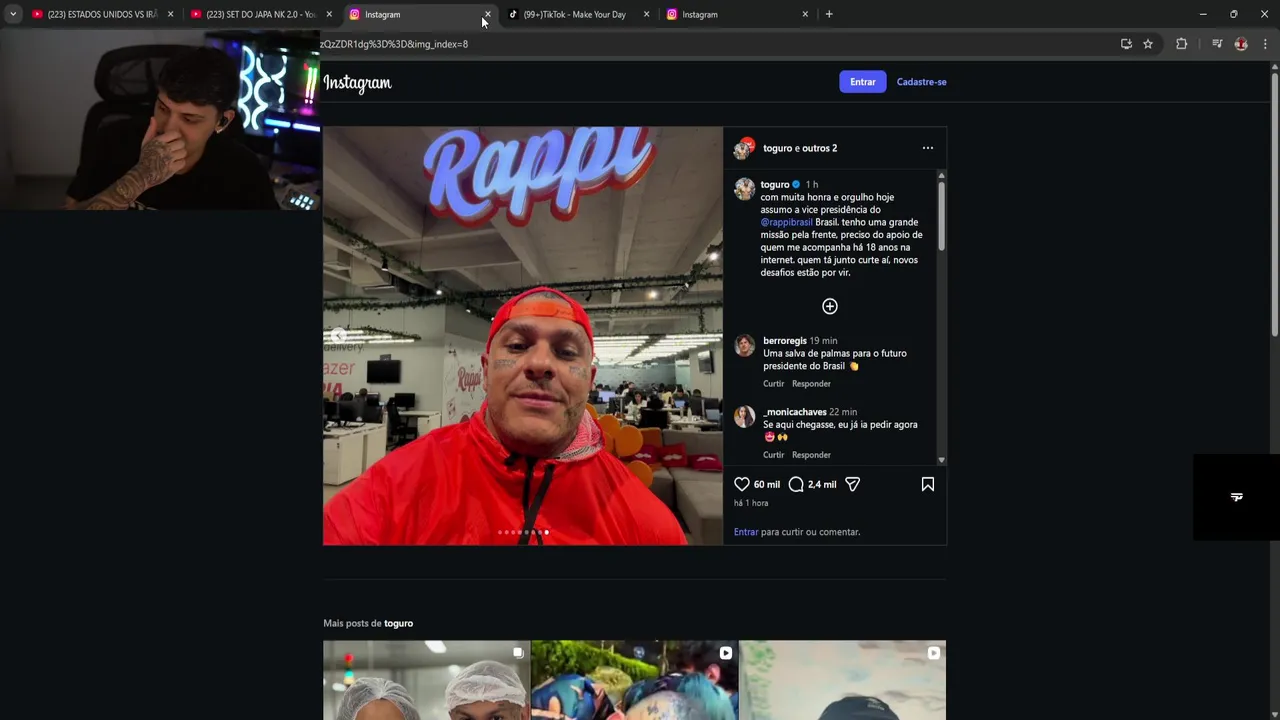The height and width of the screenshot is (720, 1280).
Task: Click the Cadastre-se link
Action: [922, 82]
